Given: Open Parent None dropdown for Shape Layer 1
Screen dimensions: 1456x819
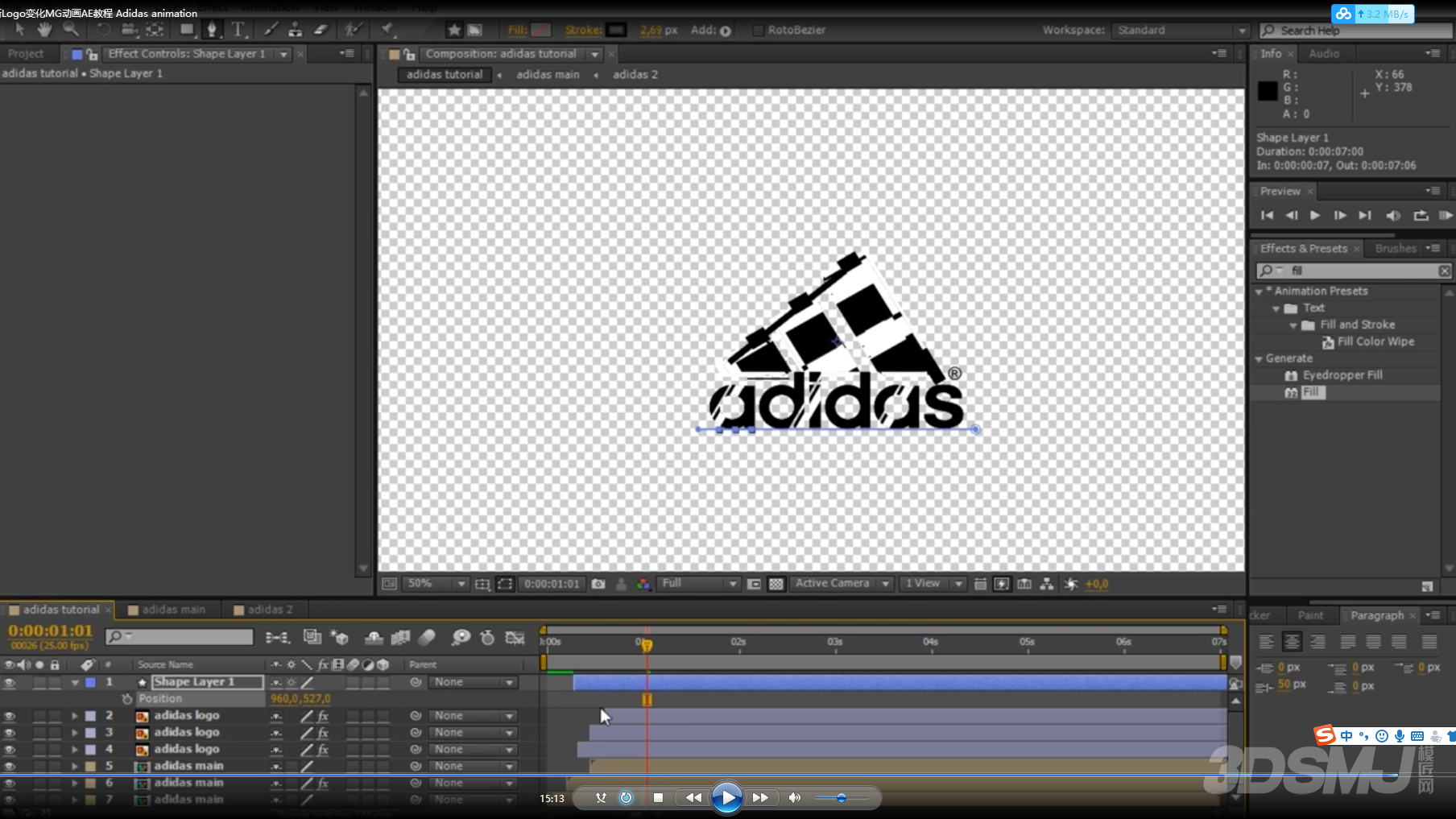Looking at the screenshot, I should pos(473,682).
